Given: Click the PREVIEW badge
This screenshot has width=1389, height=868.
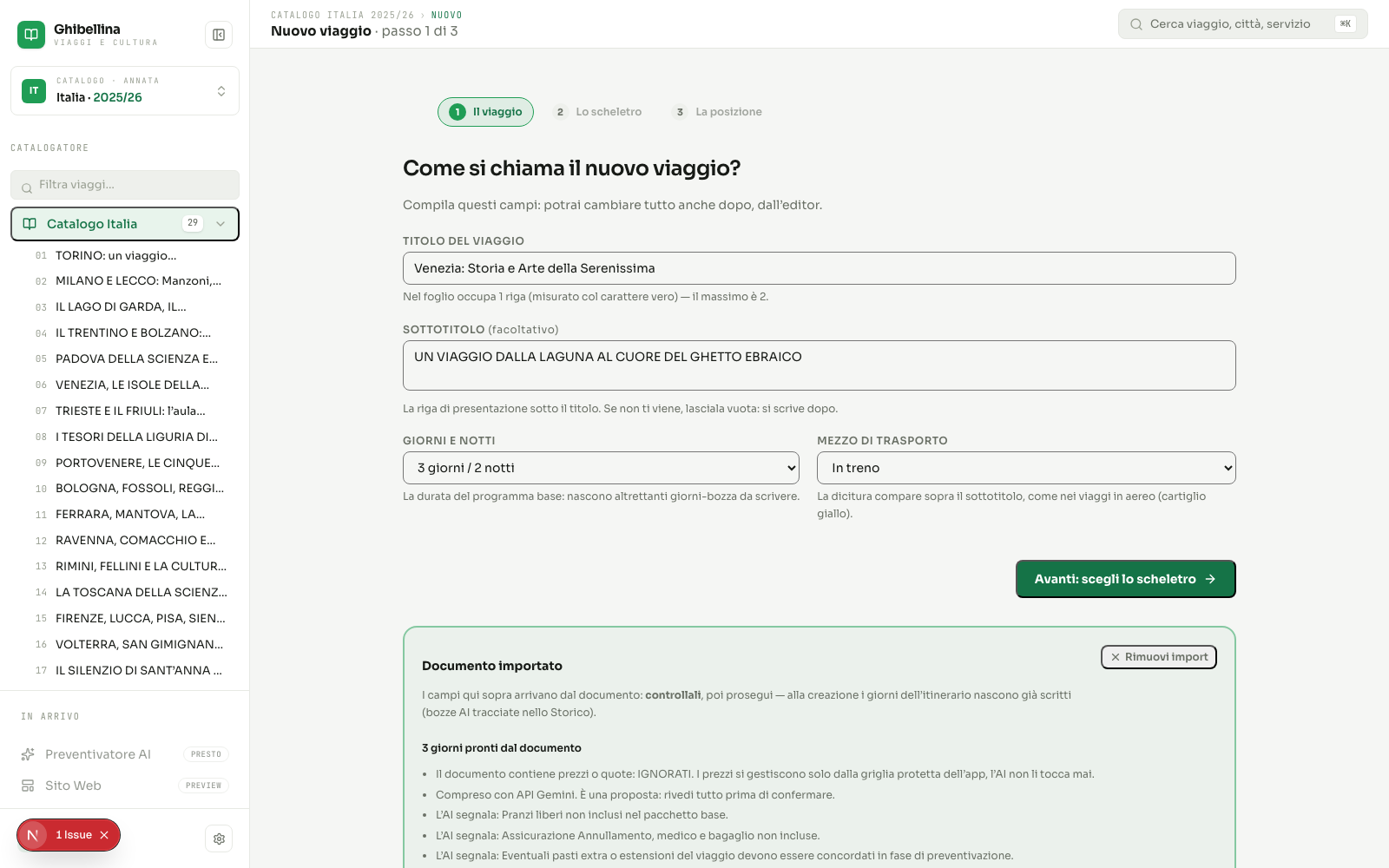Looking at the screenshot, I should [203, 786].
